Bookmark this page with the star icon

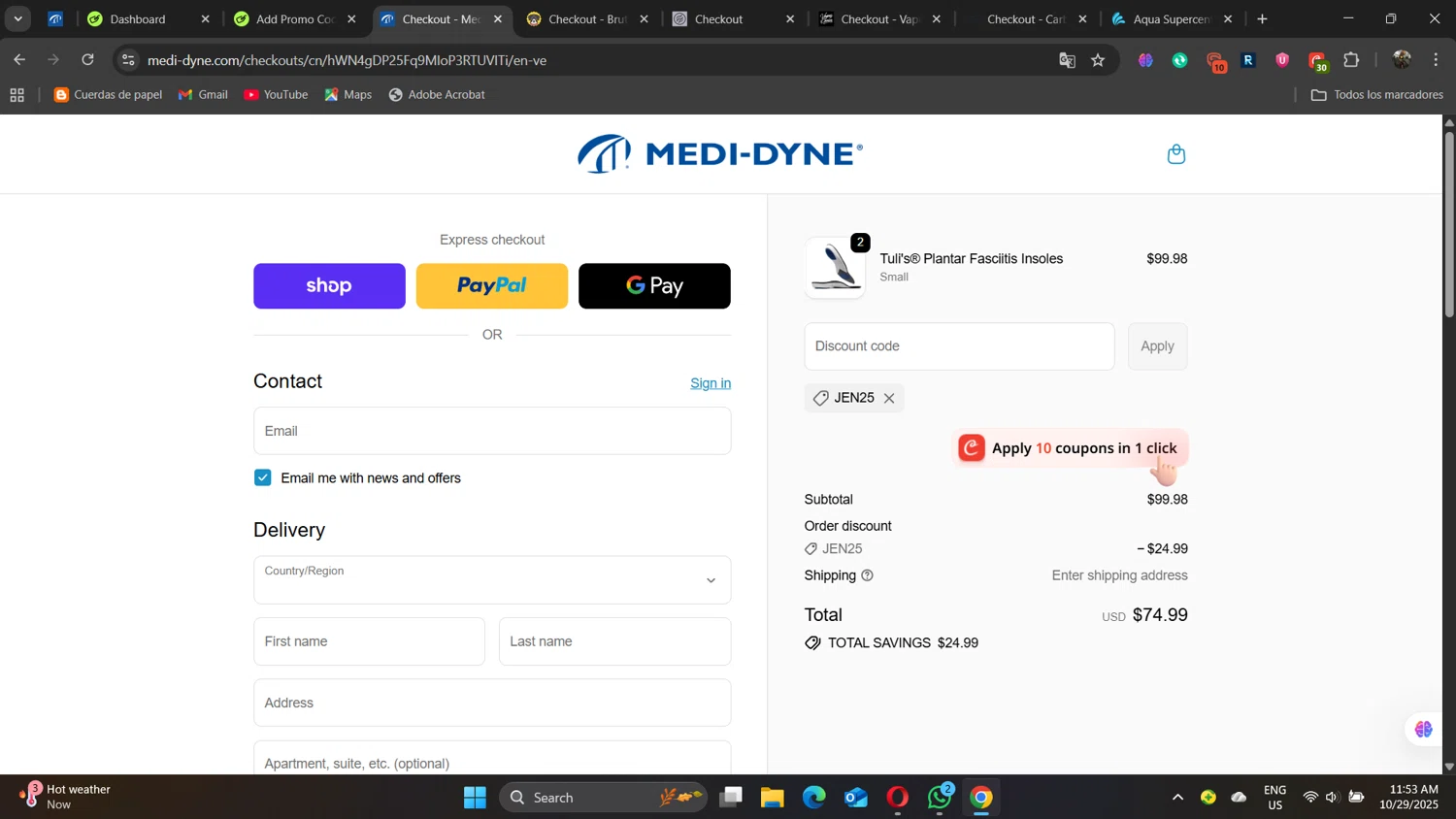point(1098,60)
